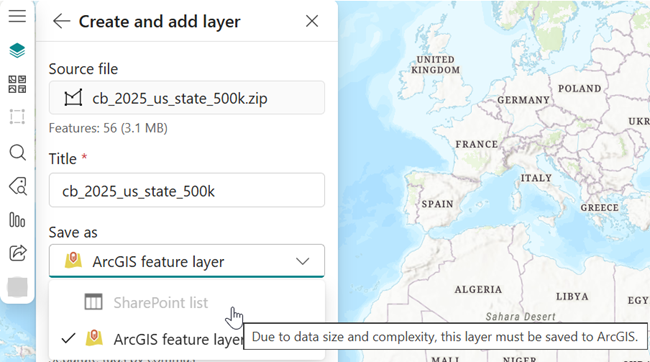Click the Source file label

[83, 69]
